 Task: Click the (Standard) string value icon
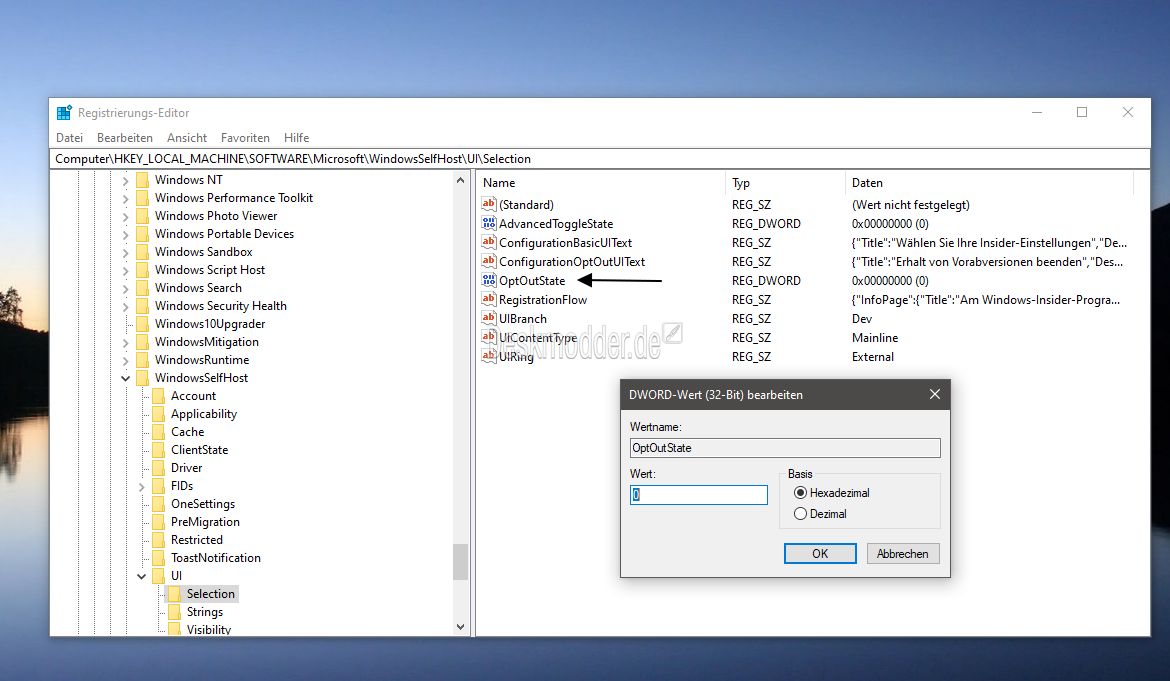click(489, 204)
